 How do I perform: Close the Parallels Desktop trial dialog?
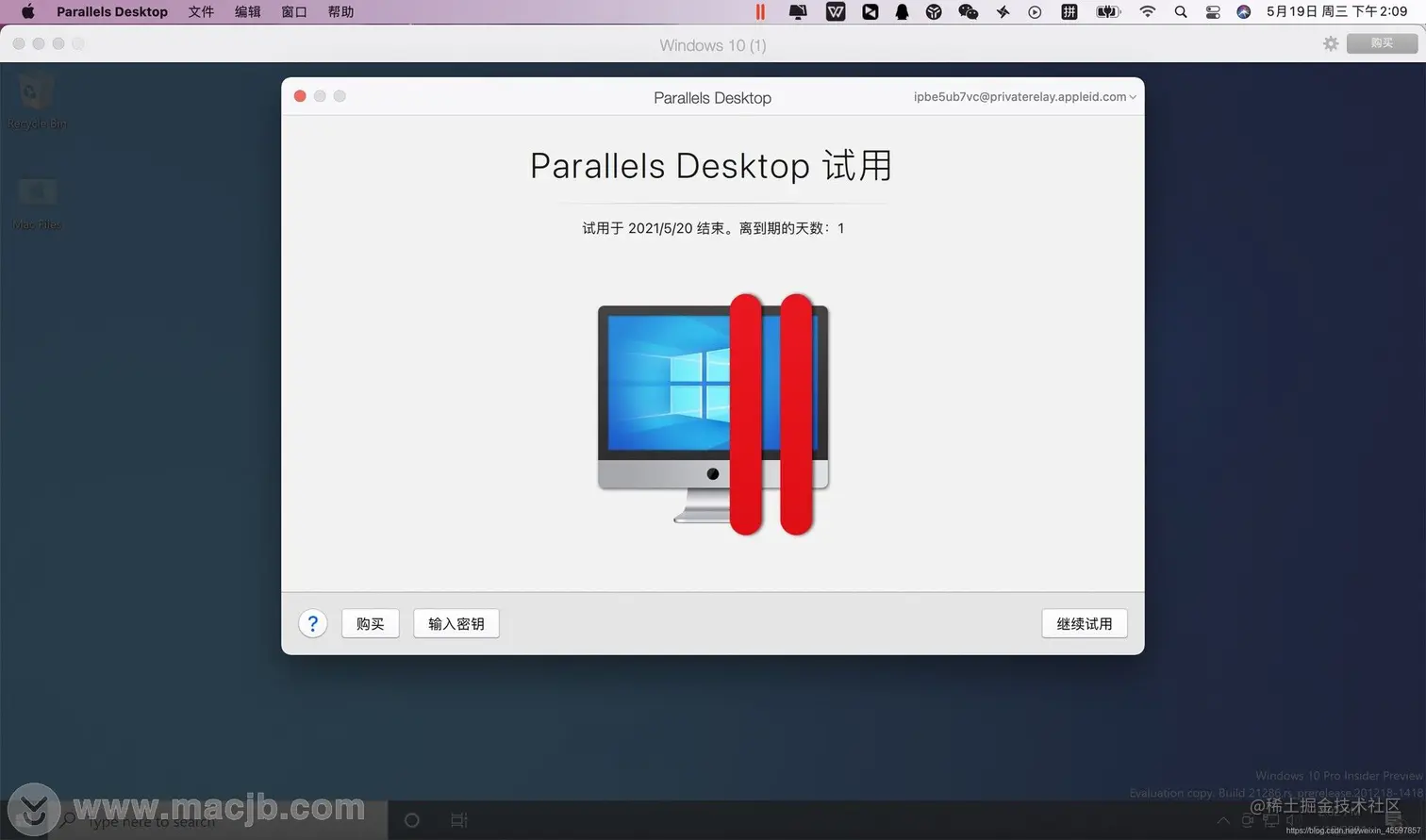(x=300, y=96)
